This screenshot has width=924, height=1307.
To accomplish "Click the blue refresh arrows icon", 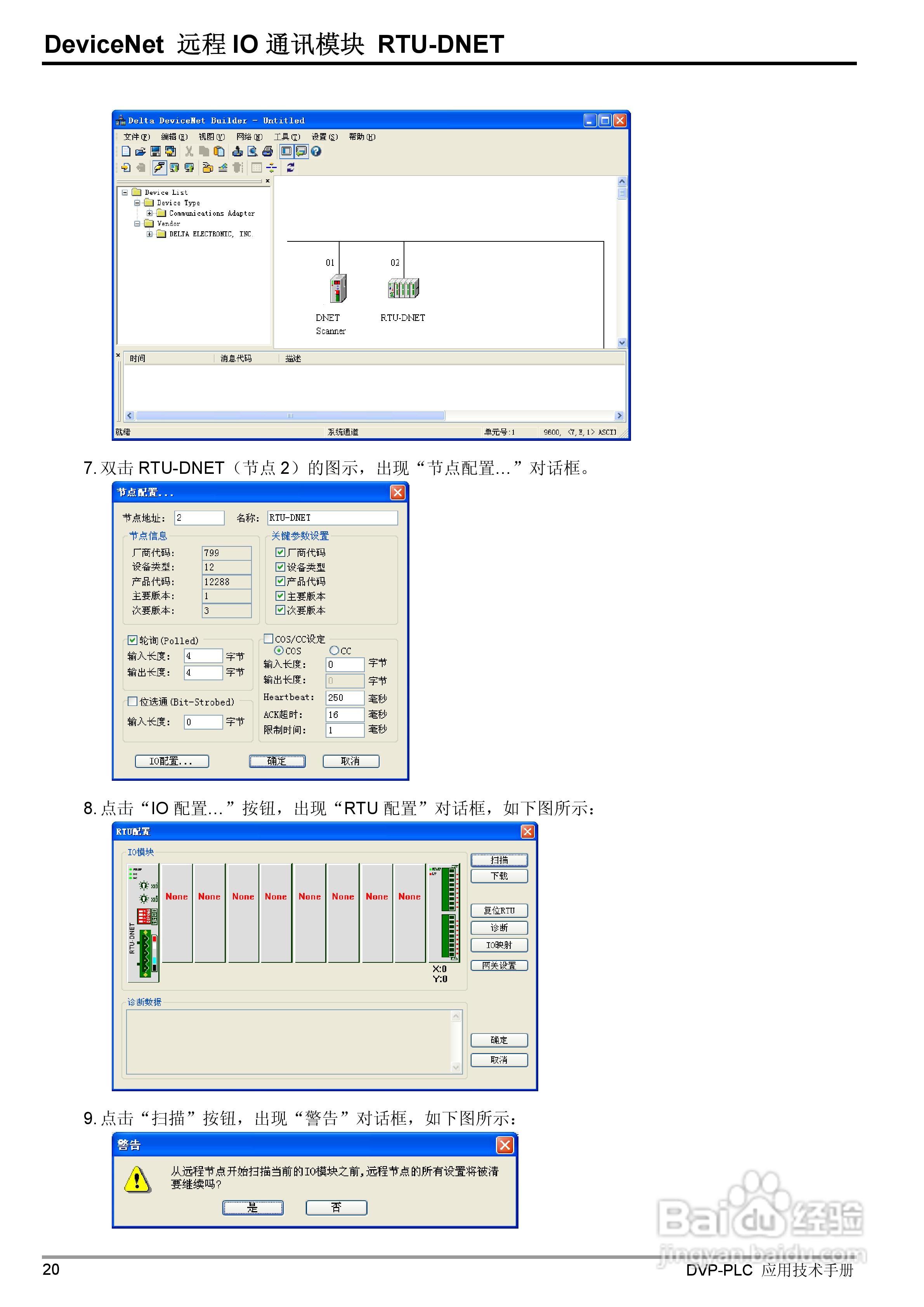I will click(x=290, y=167).
